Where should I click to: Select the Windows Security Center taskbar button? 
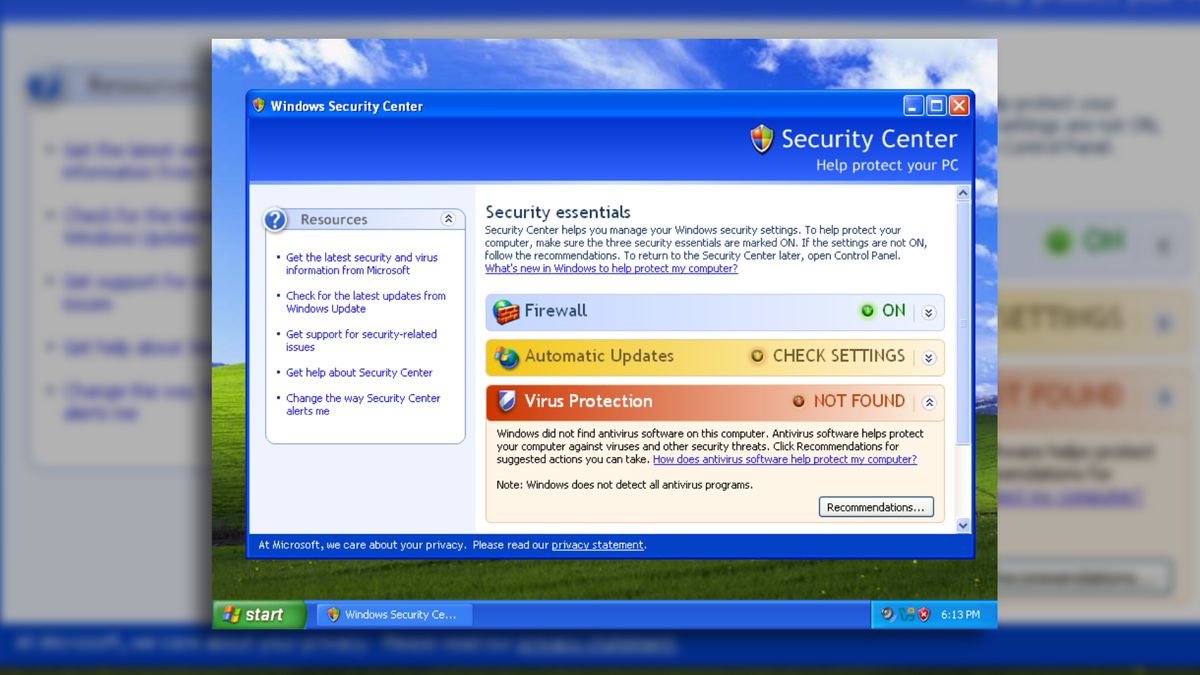coord(393,615)
